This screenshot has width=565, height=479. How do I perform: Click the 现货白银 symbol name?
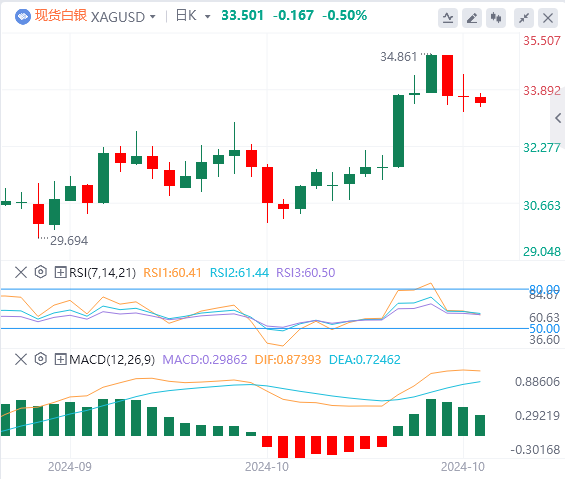(61, 16)
